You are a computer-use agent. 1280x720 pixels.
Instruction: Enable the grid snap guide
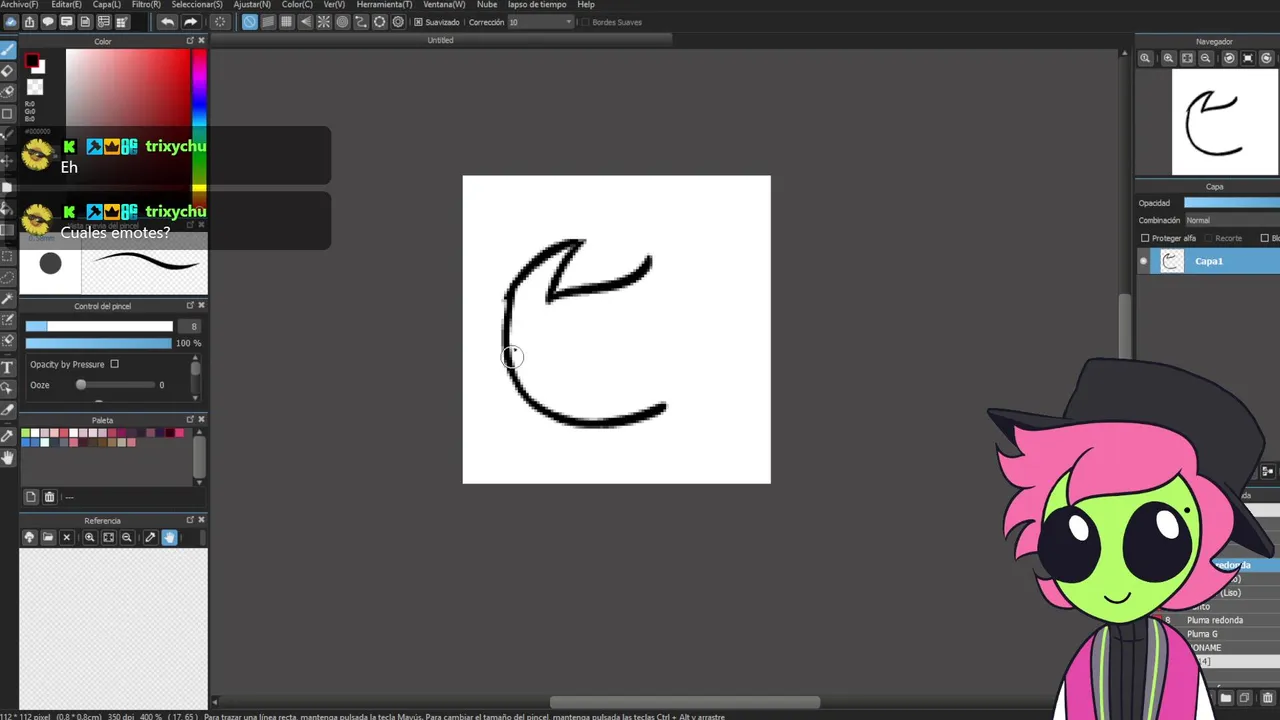tap(286, 22)
